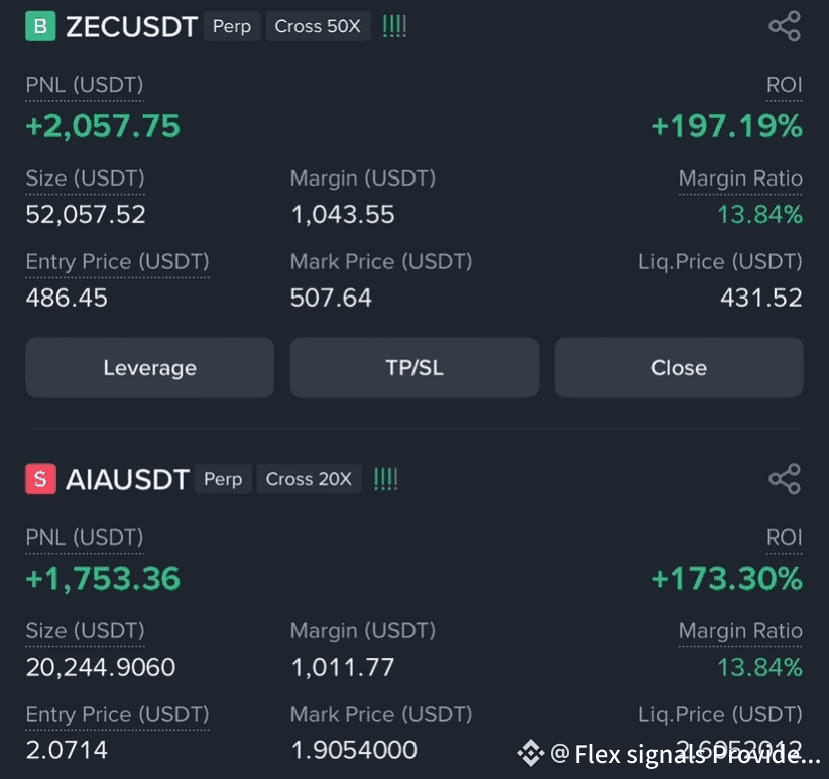829x779 pixels.
Task: Share the AIAUSDT position
Action: (x=785, y=479)
